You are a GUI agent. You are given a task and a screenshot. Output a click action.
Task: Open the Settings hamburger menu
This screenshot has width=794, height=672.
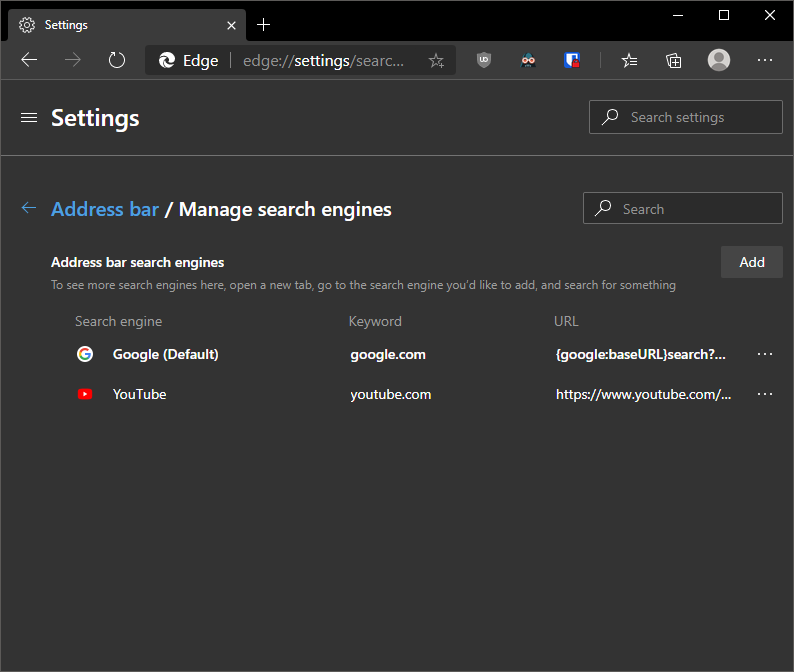[29, 118]
